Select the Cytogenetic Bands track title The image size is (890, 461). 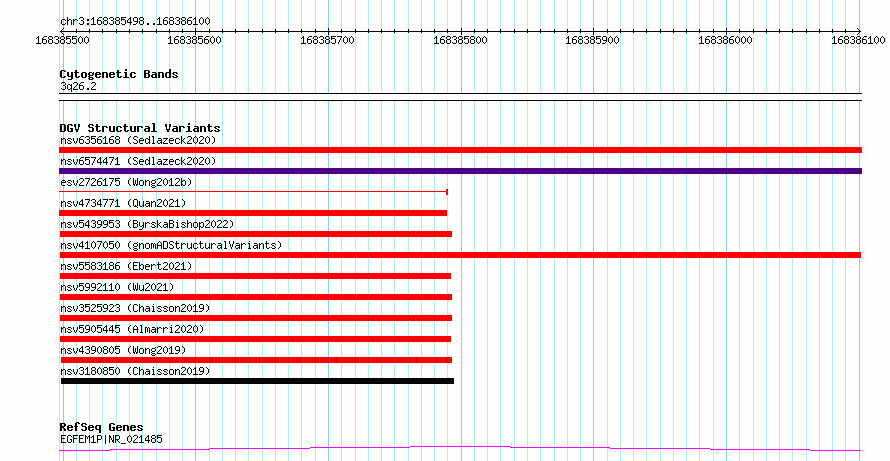[119, 74]
